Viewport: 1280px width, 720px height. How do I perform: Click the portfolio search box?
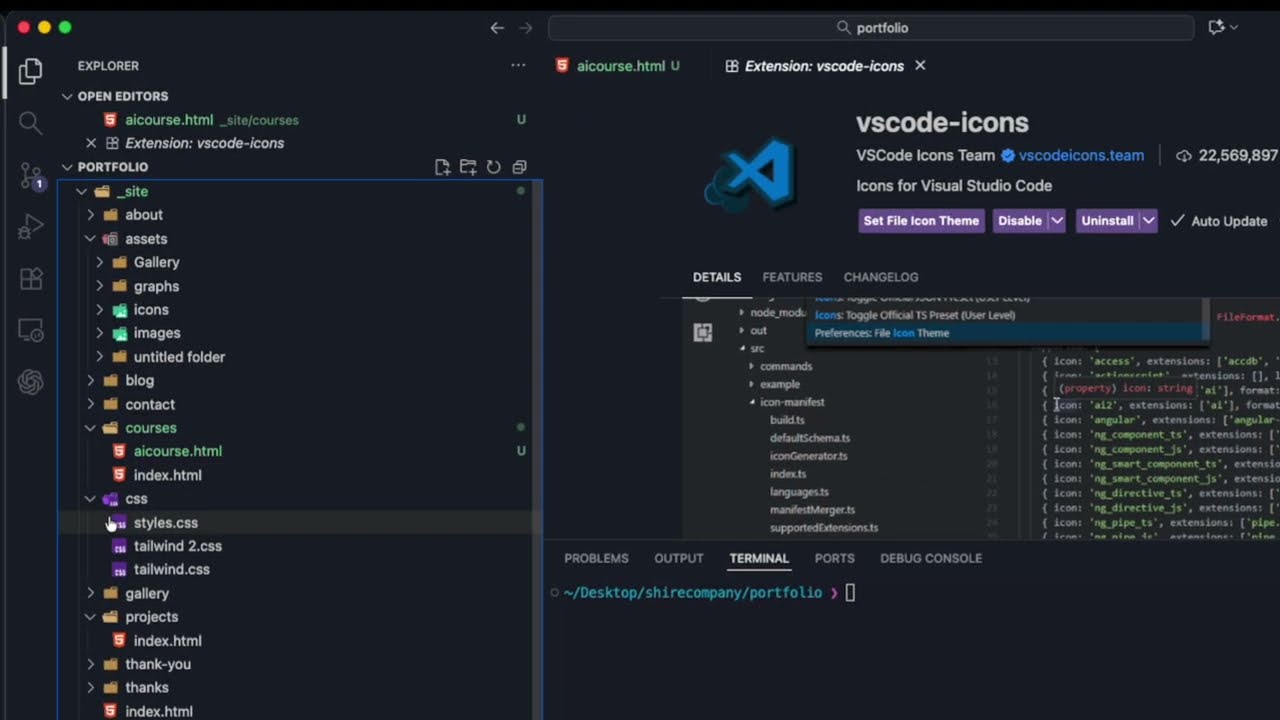pos(871,28)
